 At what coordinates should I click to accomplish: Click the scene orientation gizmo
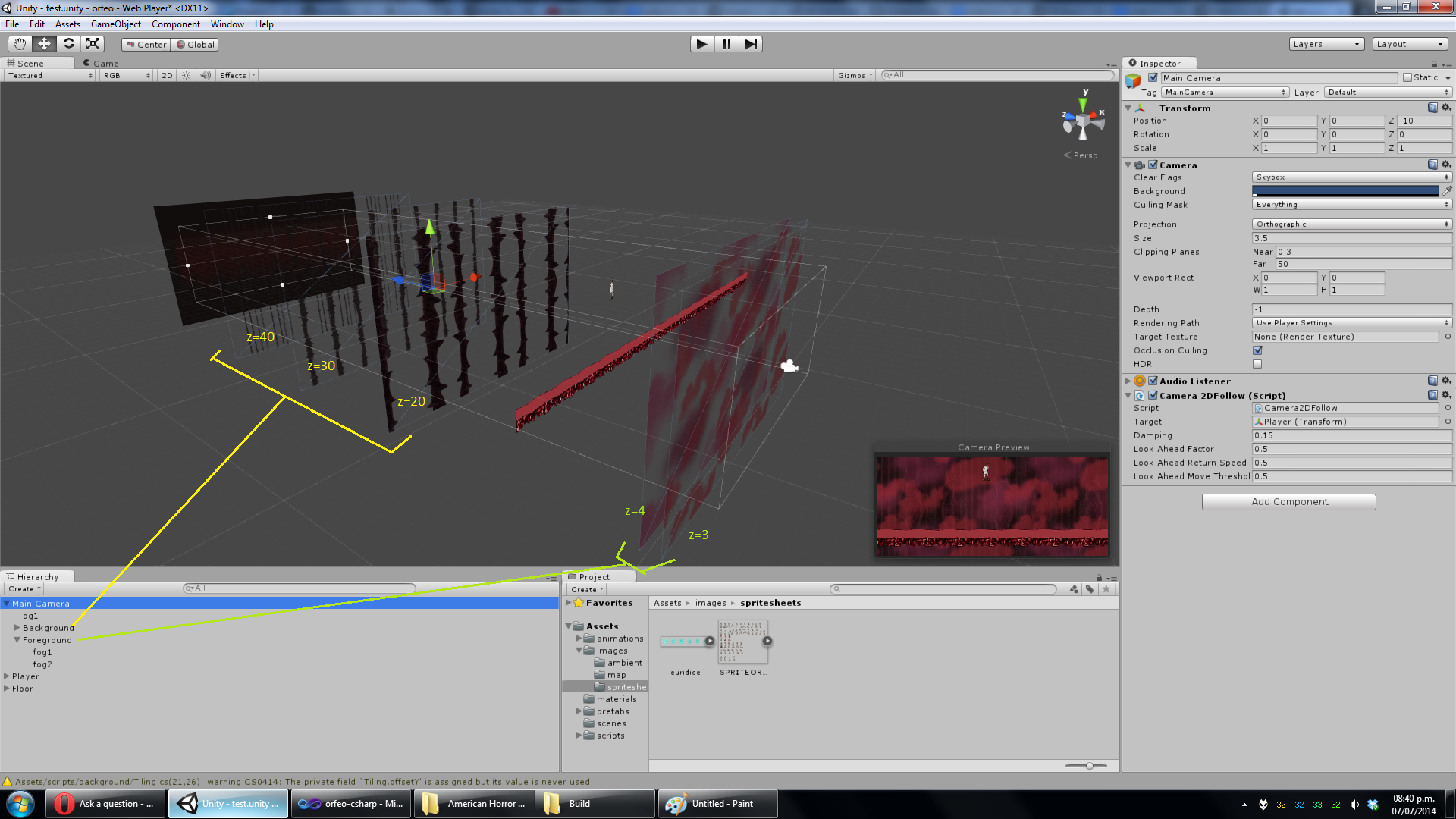tap(1082, 121)
